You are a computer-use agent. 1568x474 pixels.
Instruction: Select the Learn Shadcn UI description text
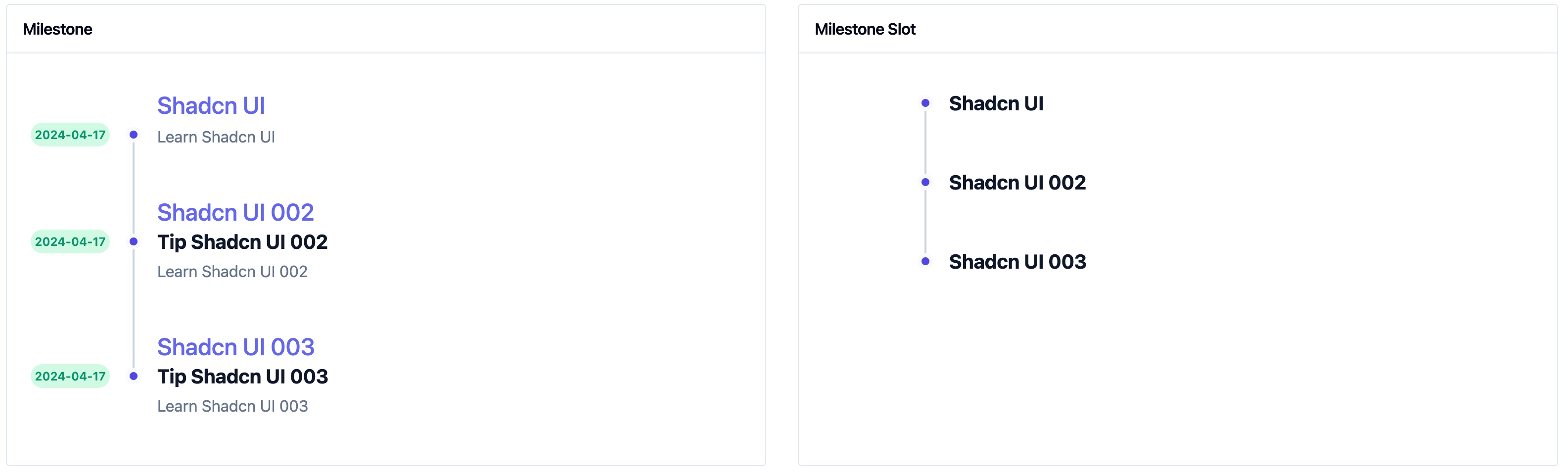216,137
